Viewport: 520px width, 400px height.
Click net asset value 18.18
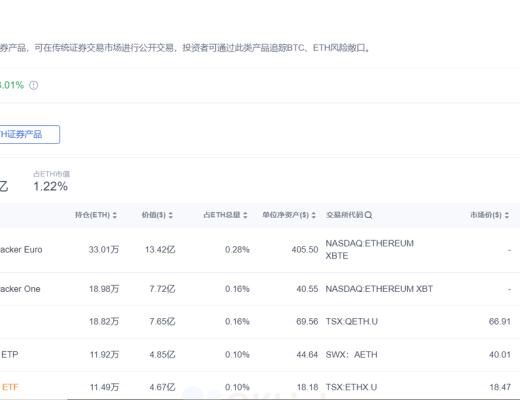[x=307, y=387]
